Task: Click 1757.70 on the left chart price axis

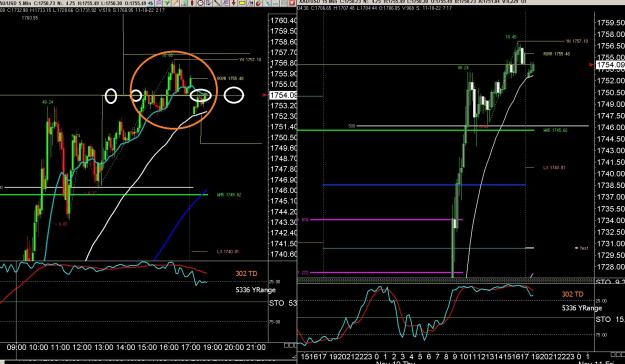Action: tap(283, 53)
